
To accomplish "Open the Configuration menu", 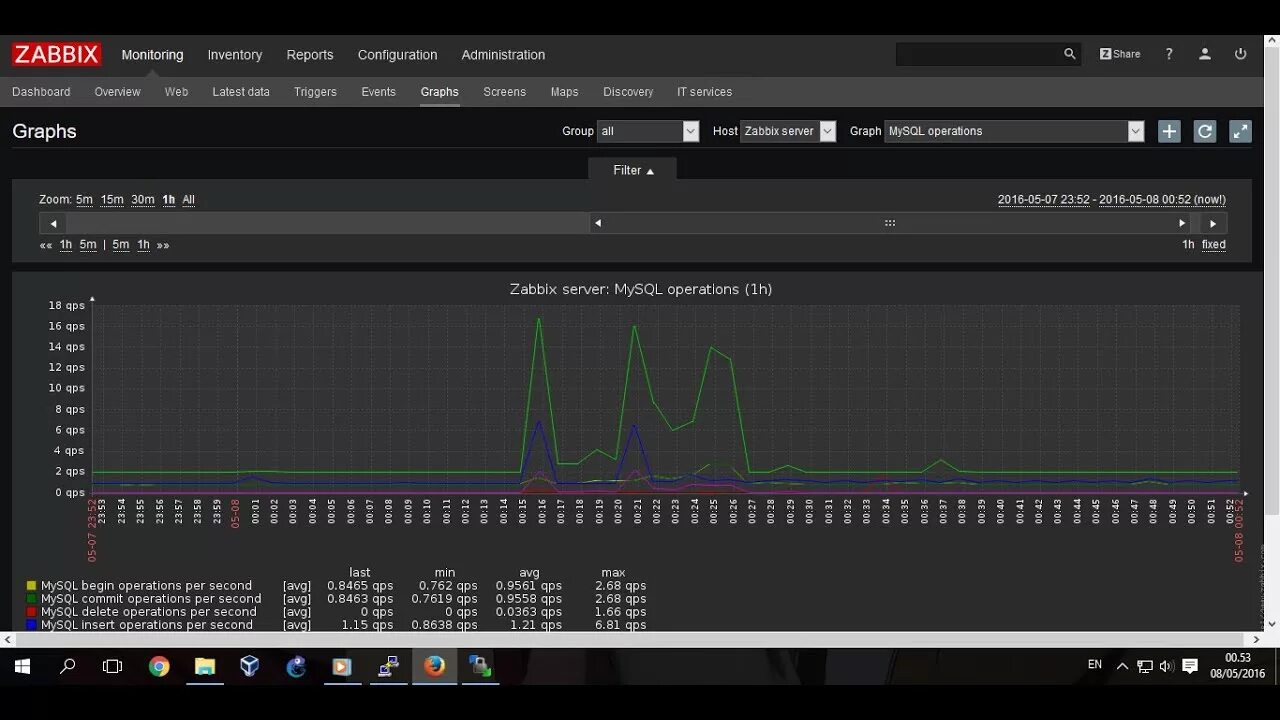I will coord(397,55).
